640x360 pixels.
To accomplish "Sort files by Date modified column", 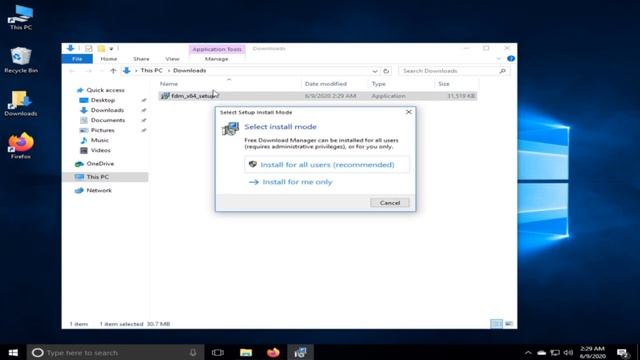I will click(325, 84).
